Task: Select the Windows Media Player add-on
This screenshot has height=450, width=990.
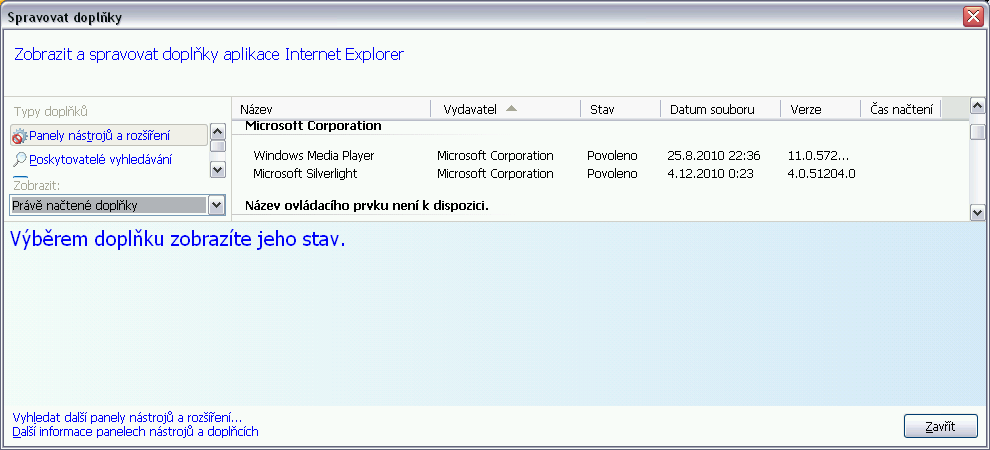Action: (x=314, y=156)
